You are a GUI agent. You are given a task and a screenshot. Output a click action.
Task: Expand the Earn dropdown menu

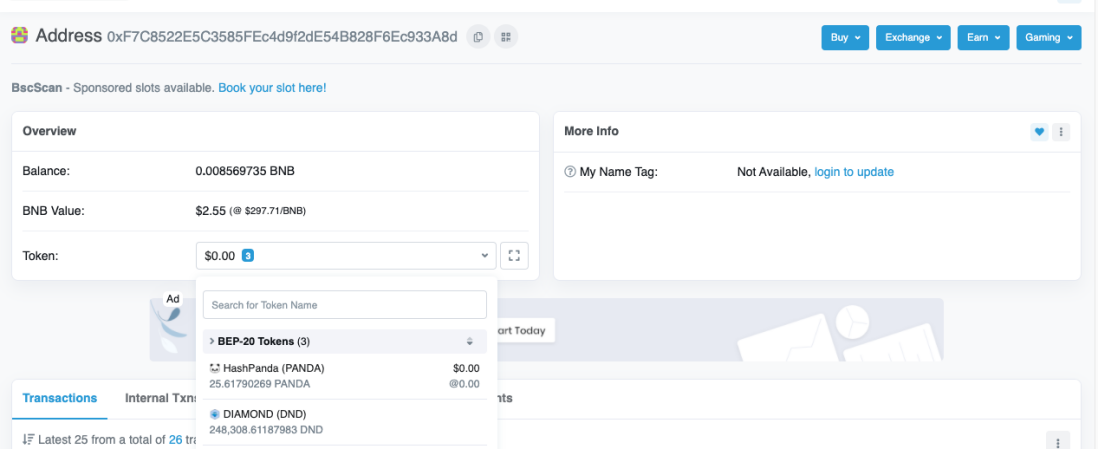tap(983, 37)
